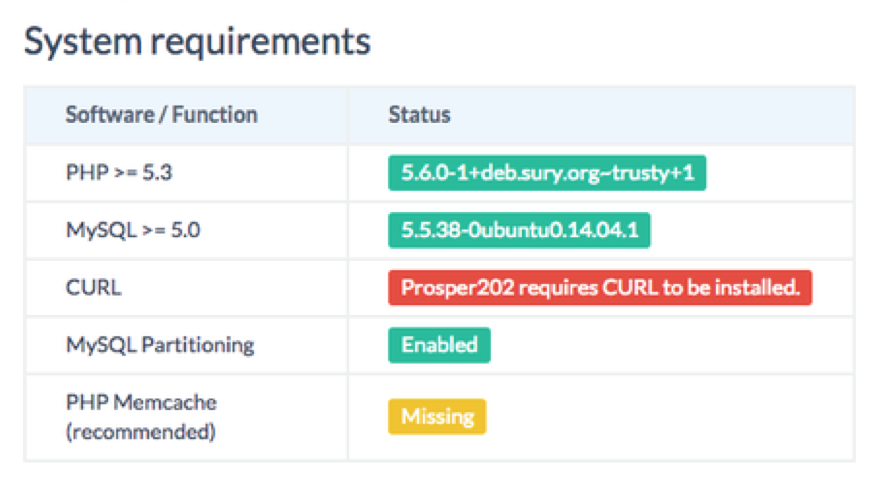
Task: Select the CURL row label
Action: (93, 288)
